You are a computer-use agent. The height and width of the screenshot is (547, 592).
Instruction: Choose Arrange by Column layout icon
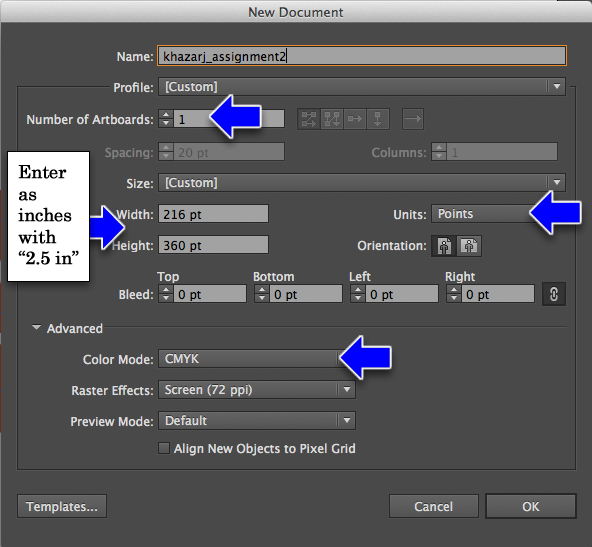pyautogui.click(x=378, y=119)
